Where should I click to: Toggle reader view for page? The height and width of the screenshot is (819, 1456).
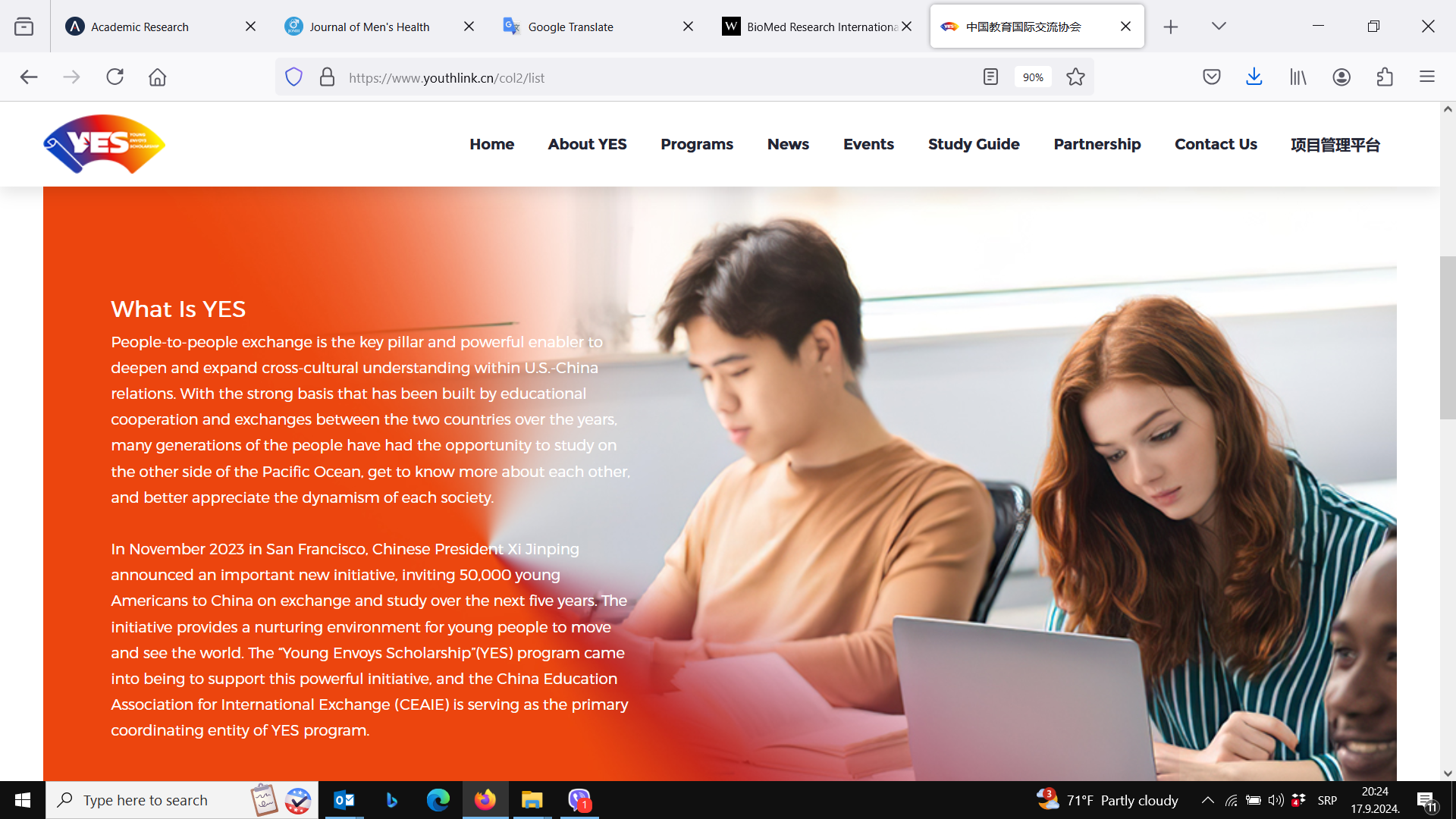point(990,77)
